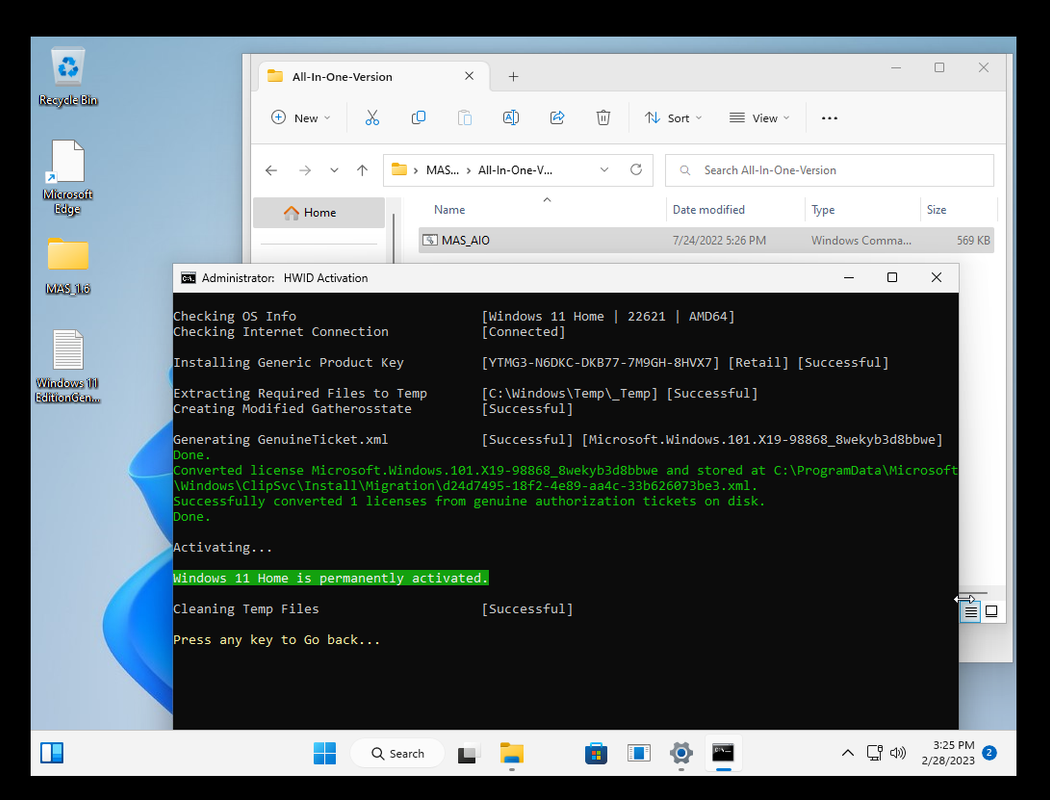Screen dimensions: 1050x800
Task: Open the See more ellipsis menu
Action: click(x=829, y=118)
